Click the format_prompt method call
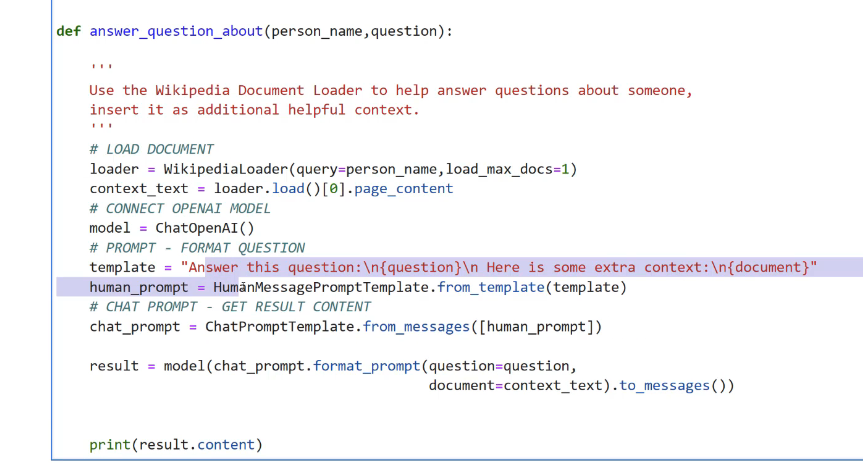Image resolution: width=863 pixels, height=463 pixels. coord(360,365)
